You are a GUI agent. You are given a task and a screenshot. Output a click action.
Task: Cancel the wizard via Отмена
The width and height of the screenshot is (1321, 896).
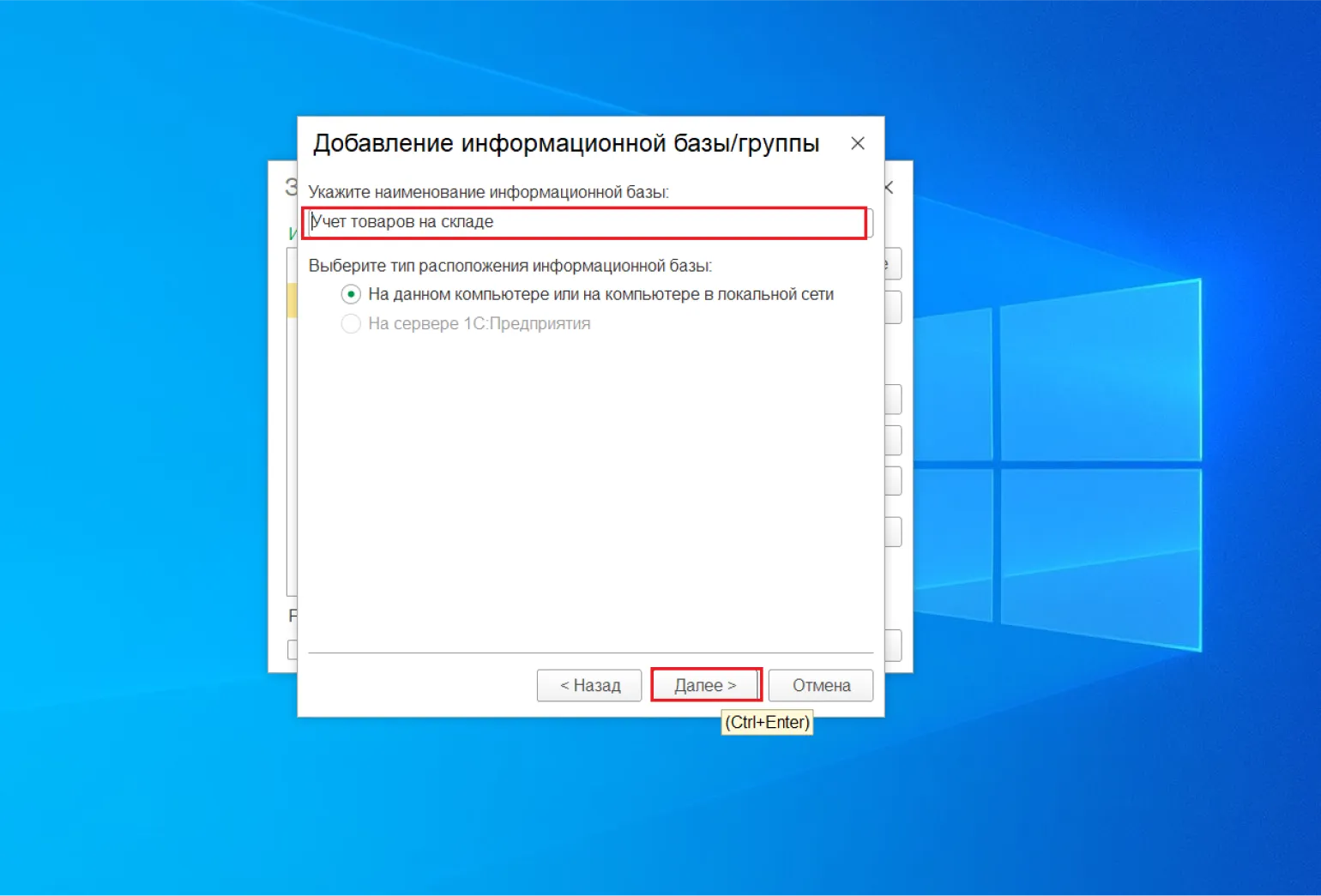click(x=820, y=685)
